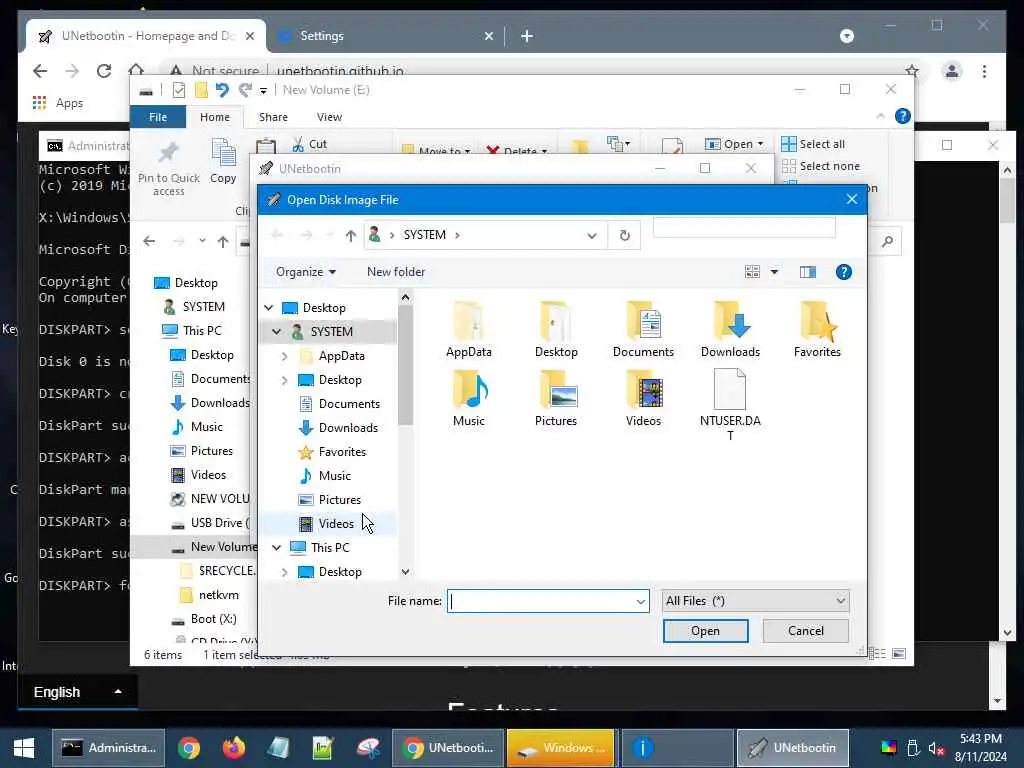Open the dialog help icon

843,272
